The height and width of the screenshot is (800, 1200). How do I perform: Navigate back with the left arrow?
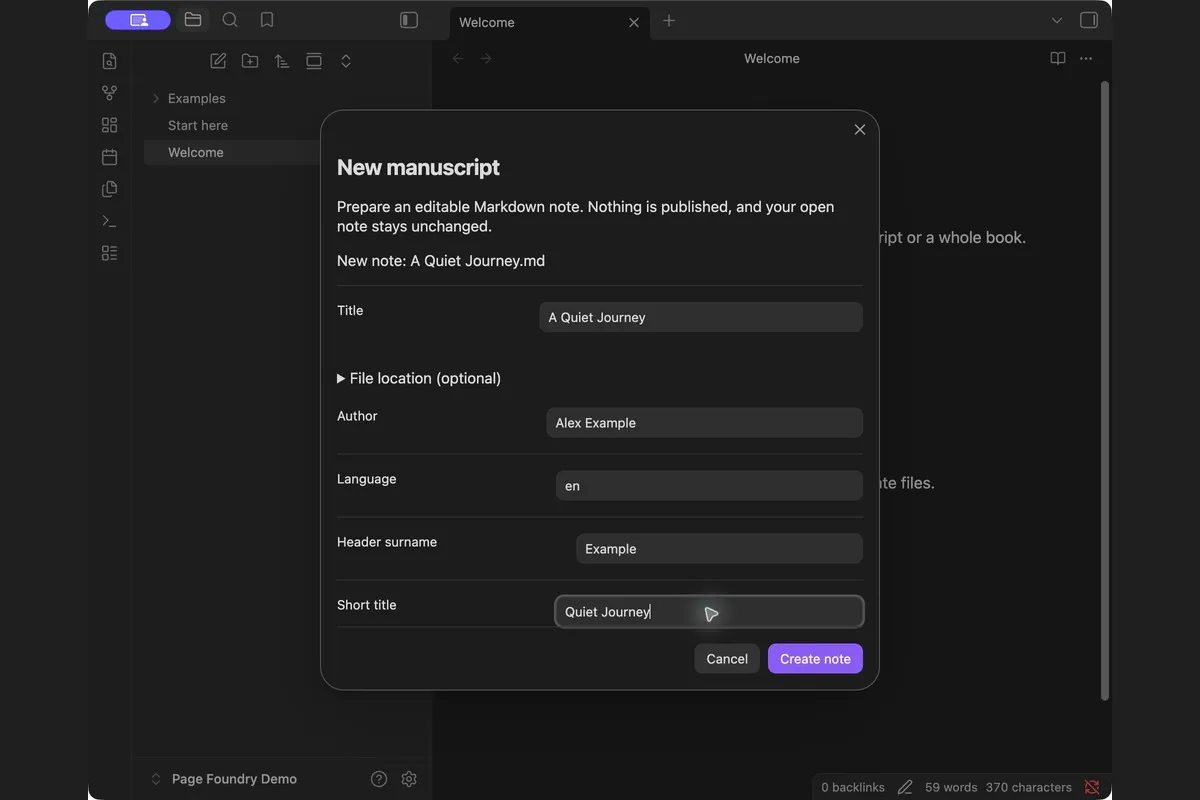tap(458, 59)
